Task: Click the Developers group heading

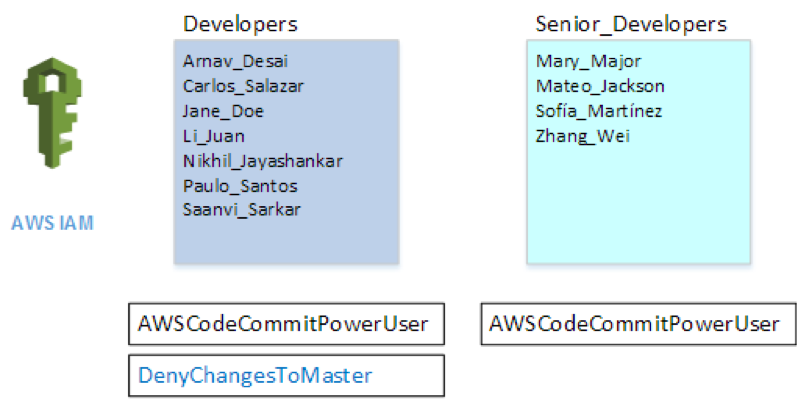Action: (240, 24)
